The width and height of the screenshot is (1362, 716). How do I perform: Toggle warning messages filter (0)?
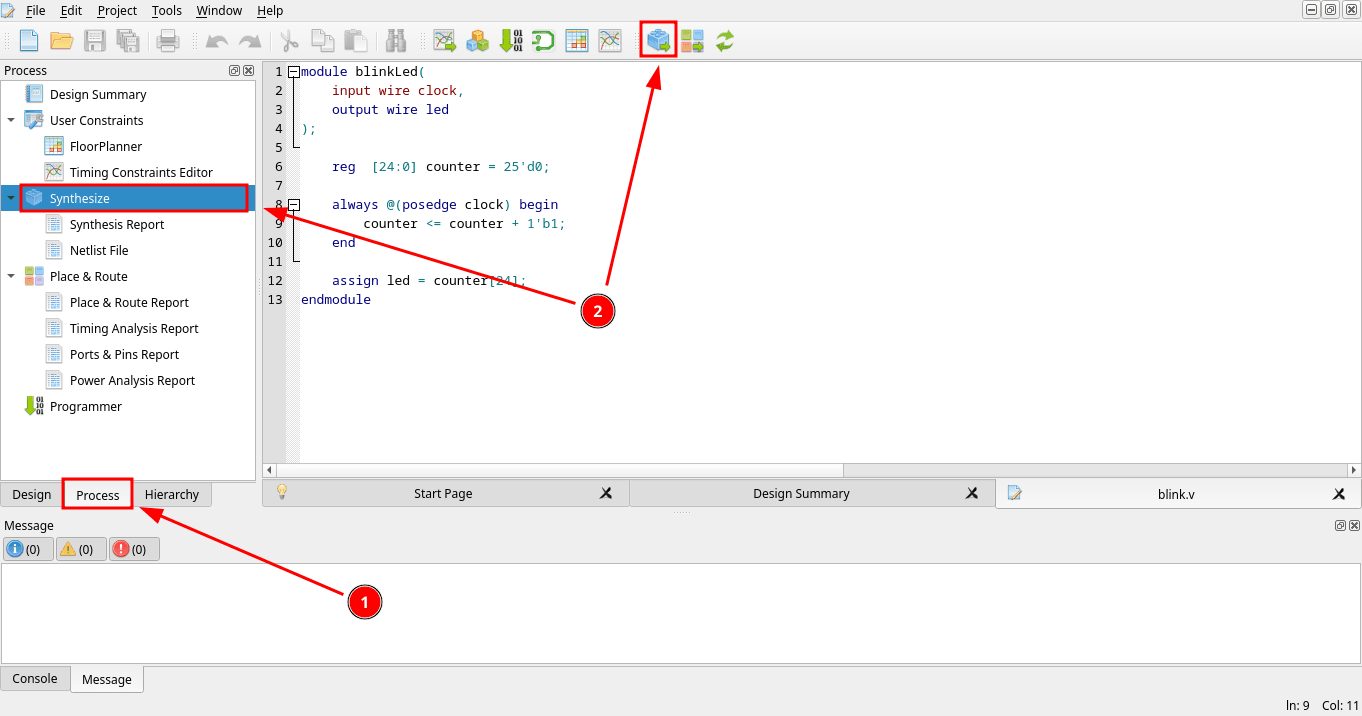[81, 549]
